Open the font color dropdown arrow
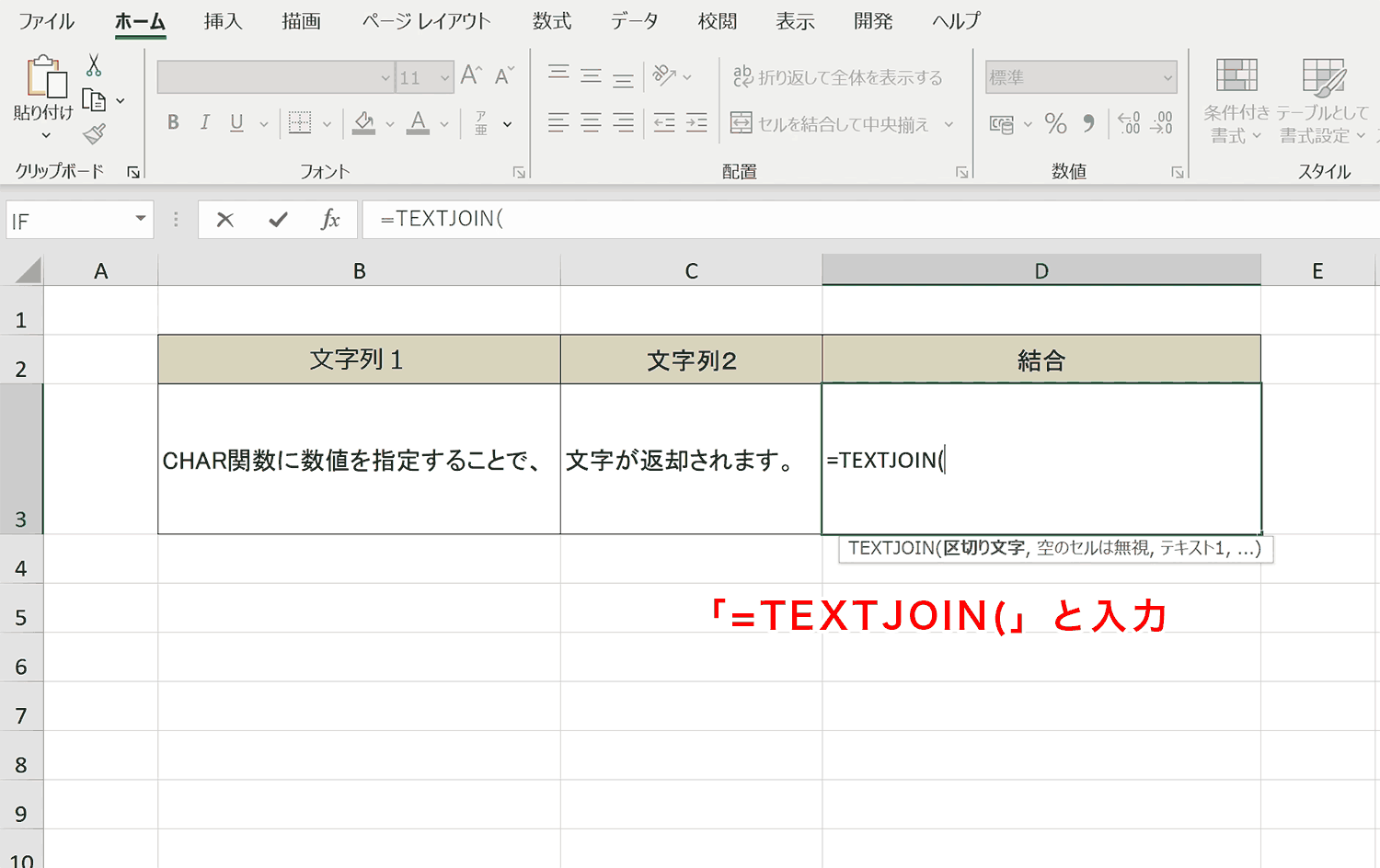 [x=444, y=123]
